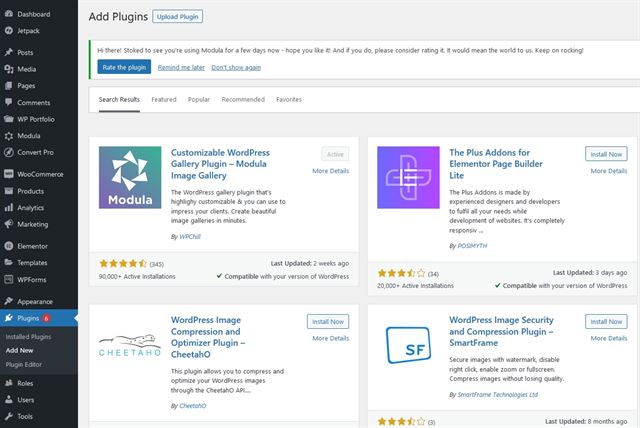Select Add New under Plugins

tap(19, 350)
